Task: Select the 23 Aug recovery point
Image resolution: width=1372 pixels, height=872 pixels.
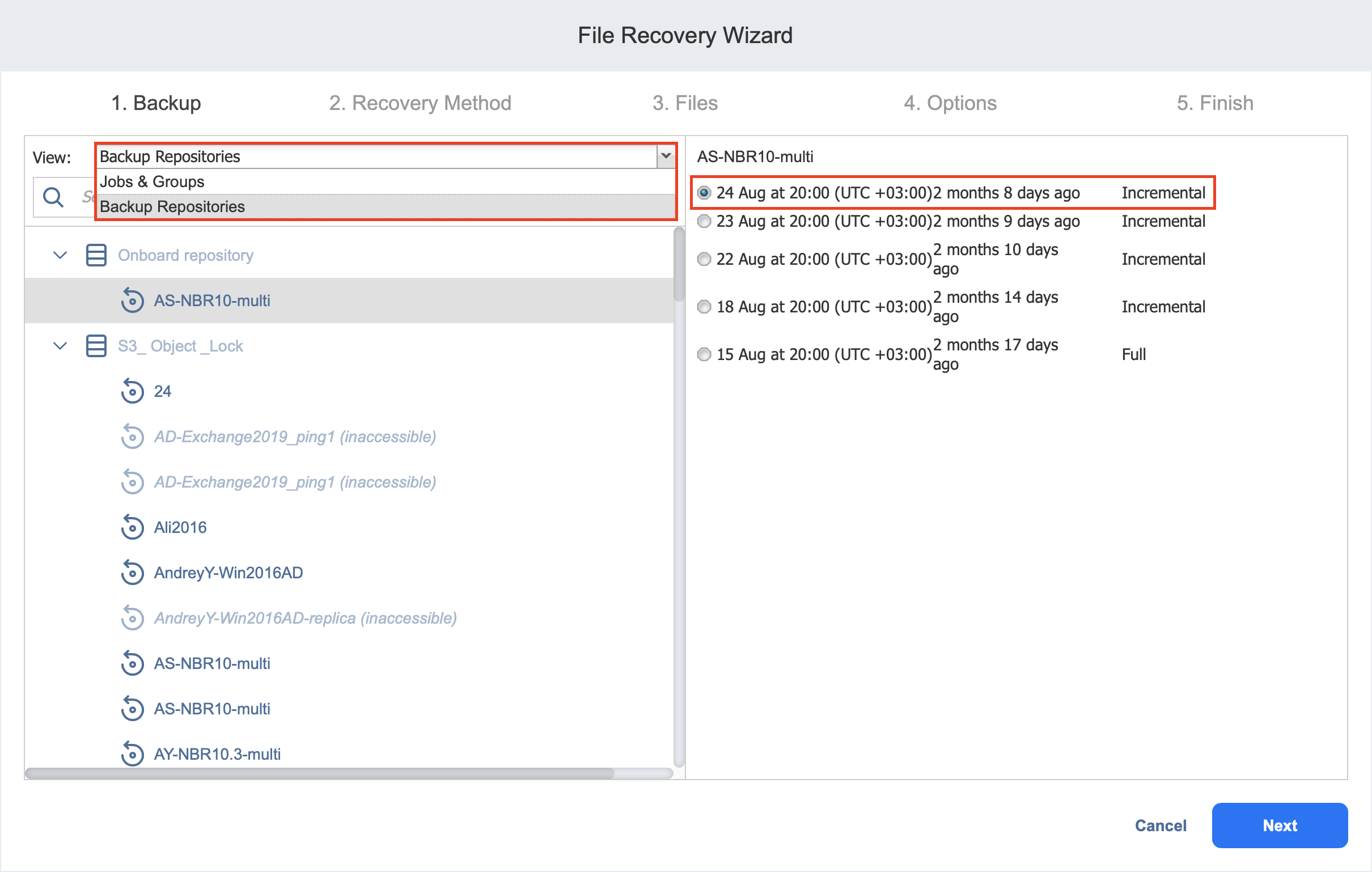Action: tap(704, 222)
